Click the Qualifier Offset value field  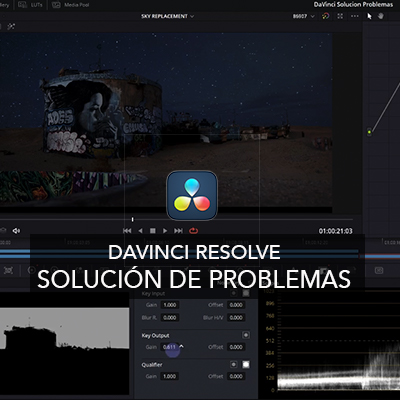pos(236,376)
